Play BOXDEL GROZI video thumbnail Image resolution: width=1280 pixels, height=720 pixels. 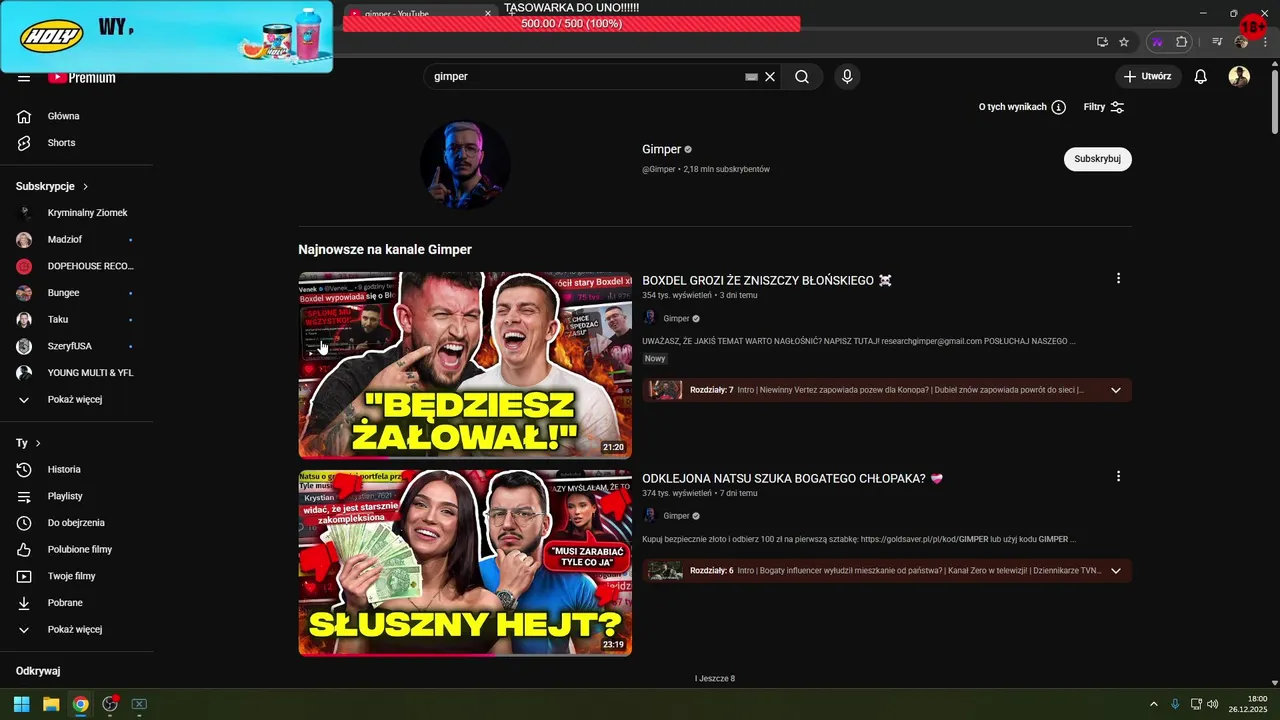[x=465, y=365]
